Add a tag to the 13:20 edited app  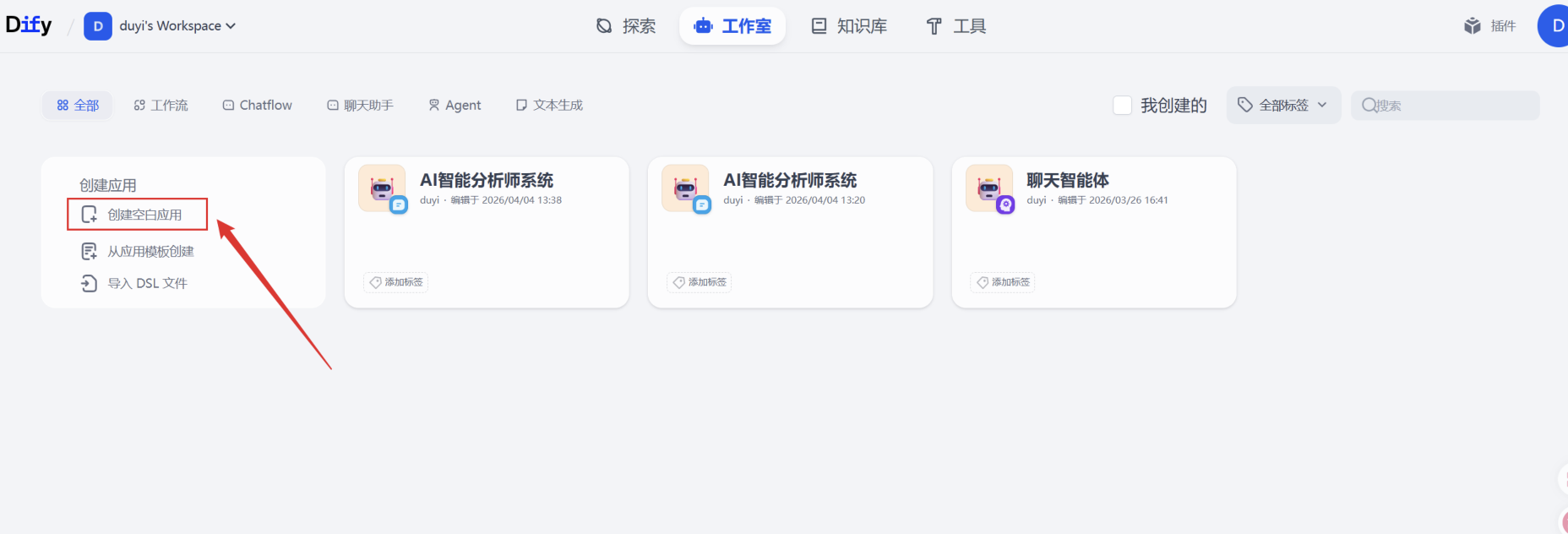(x=700, y=282)
